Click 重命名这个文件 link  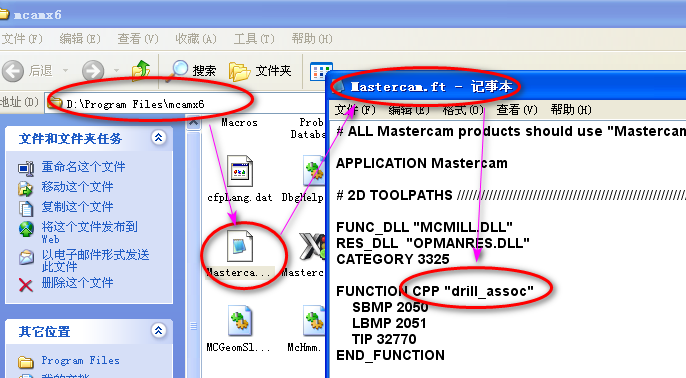tap(83, 167)
